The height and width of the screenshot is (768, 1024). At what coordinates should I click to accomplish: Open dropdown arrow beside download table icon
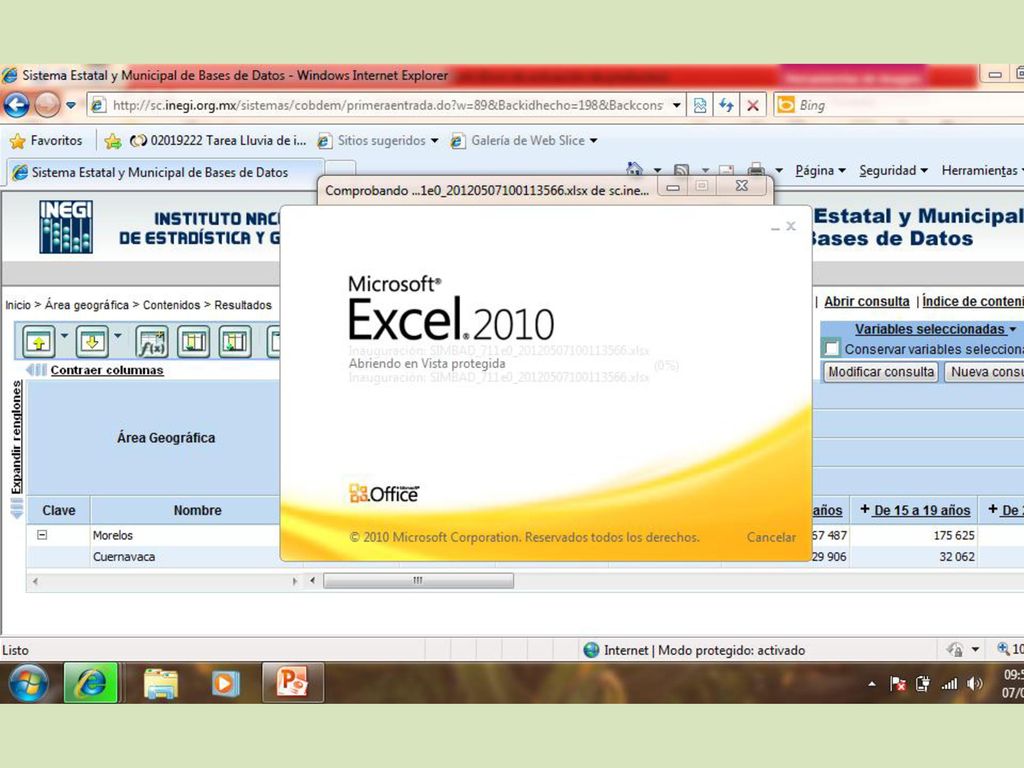(118, 336)
